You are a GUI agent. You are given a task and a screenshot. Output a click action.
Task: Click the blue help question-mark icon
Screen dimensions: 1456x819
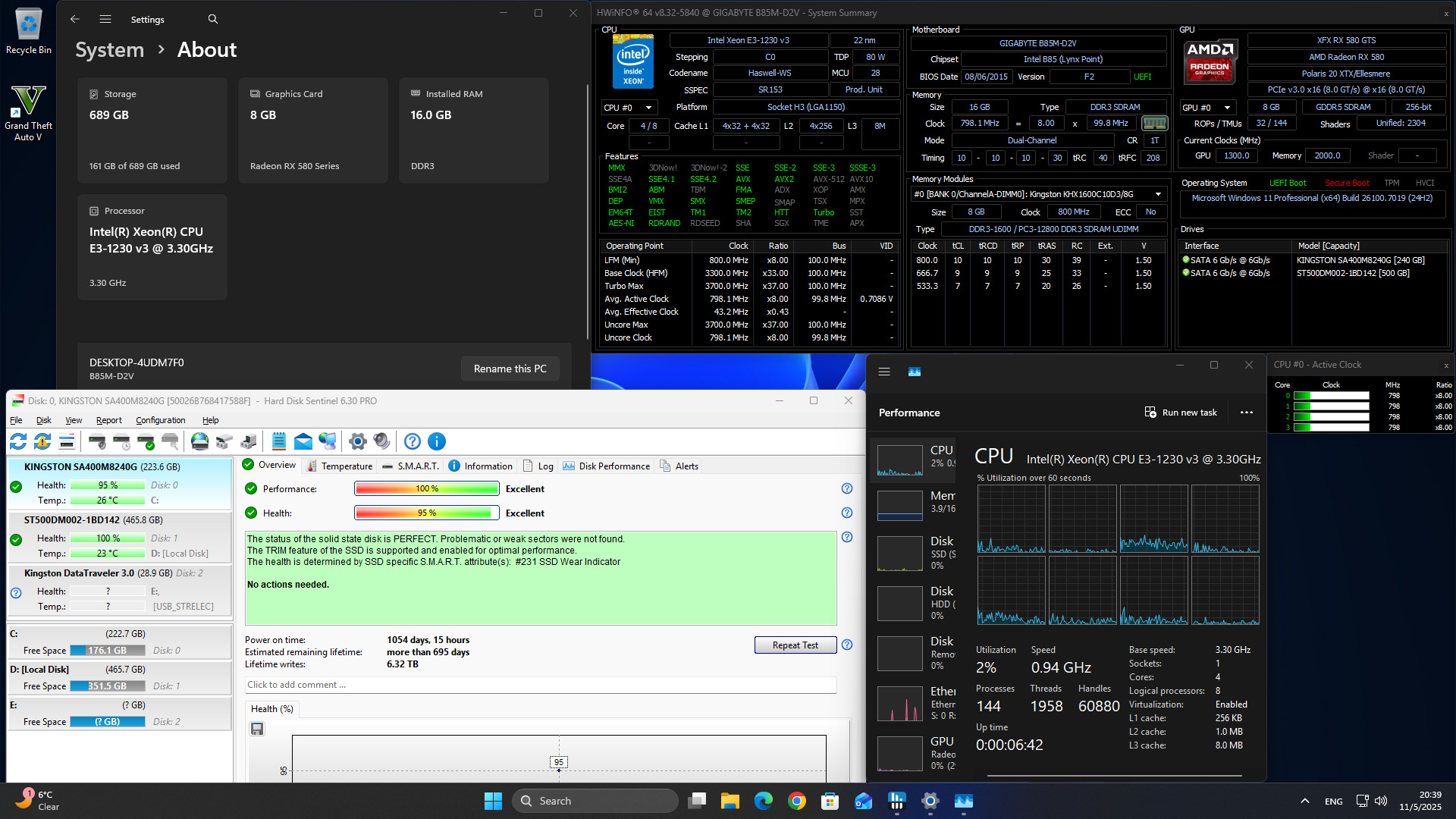tap(412, 441)
